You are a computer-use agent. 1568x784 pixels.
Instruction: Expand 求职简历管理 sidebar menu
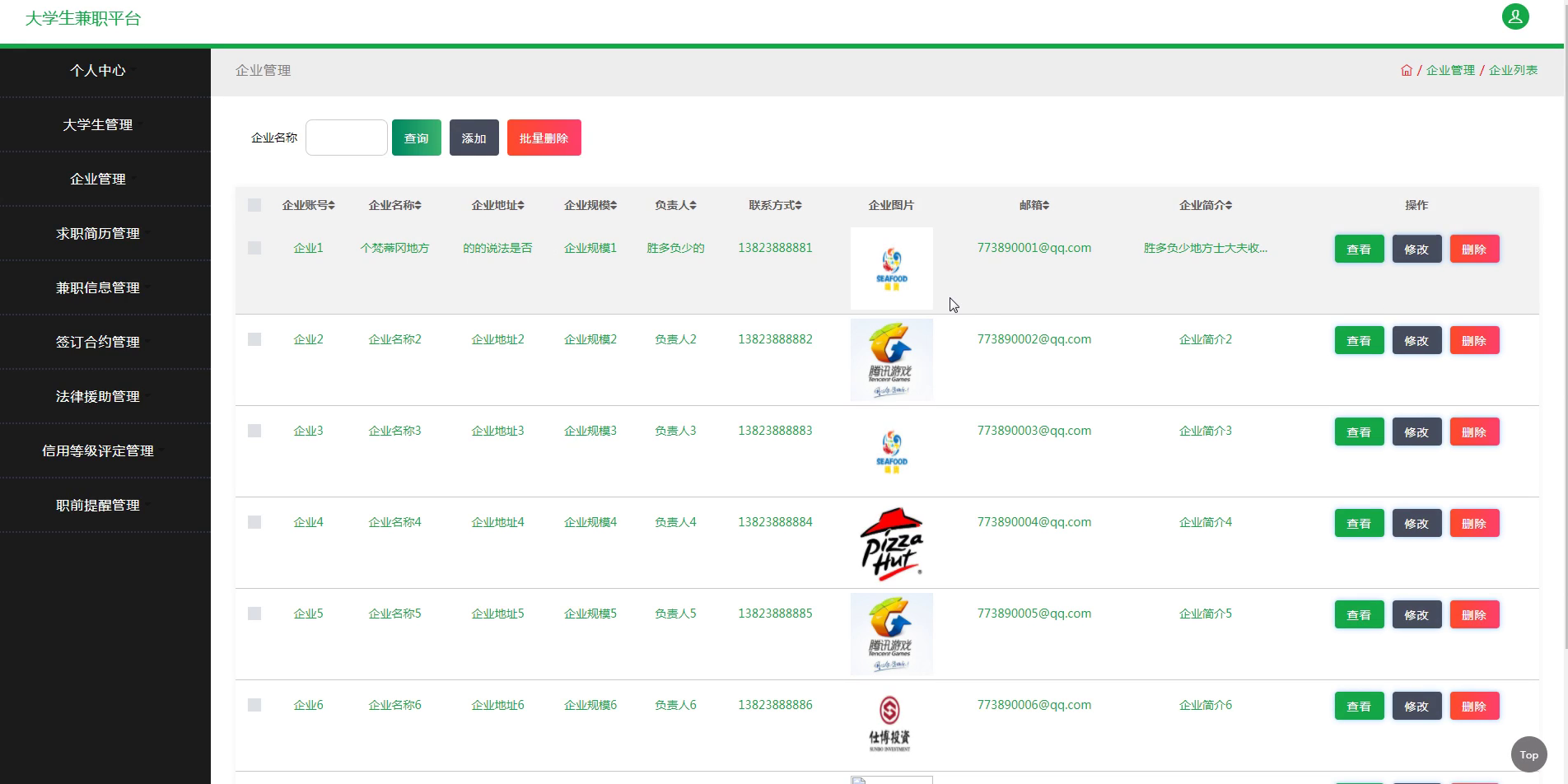click(x=105, y=234)
